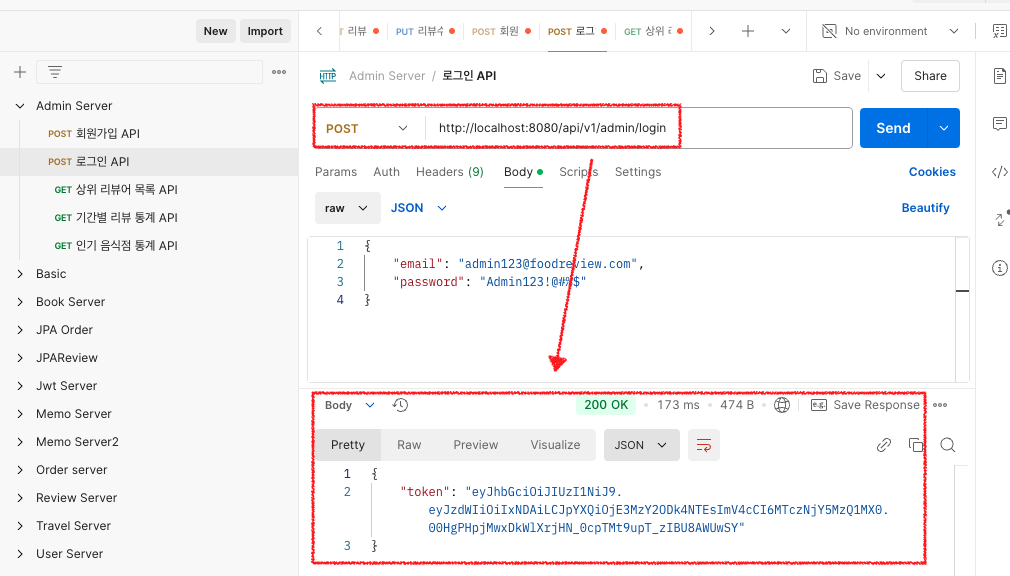Expand the JPA Order collection

click(20, 330)
